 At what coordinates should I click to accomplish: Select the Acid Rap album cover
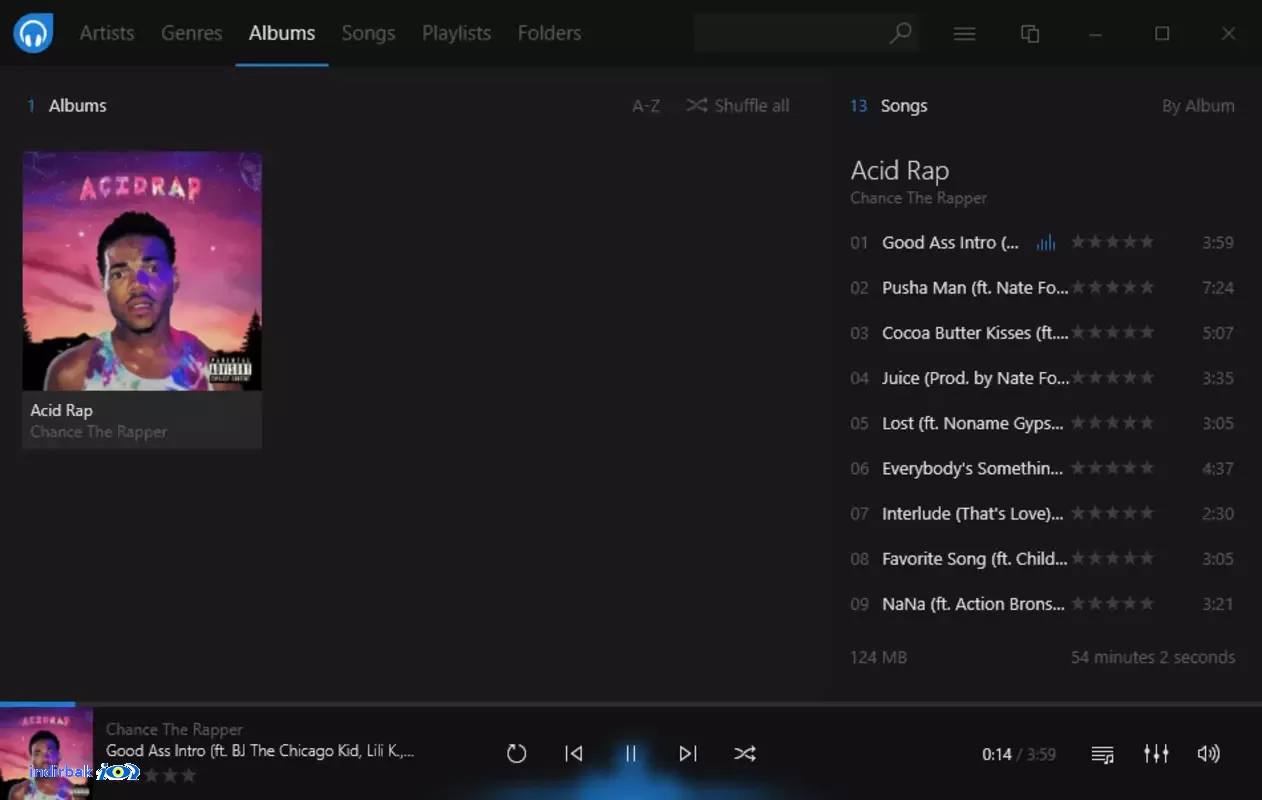coord(142,271)
